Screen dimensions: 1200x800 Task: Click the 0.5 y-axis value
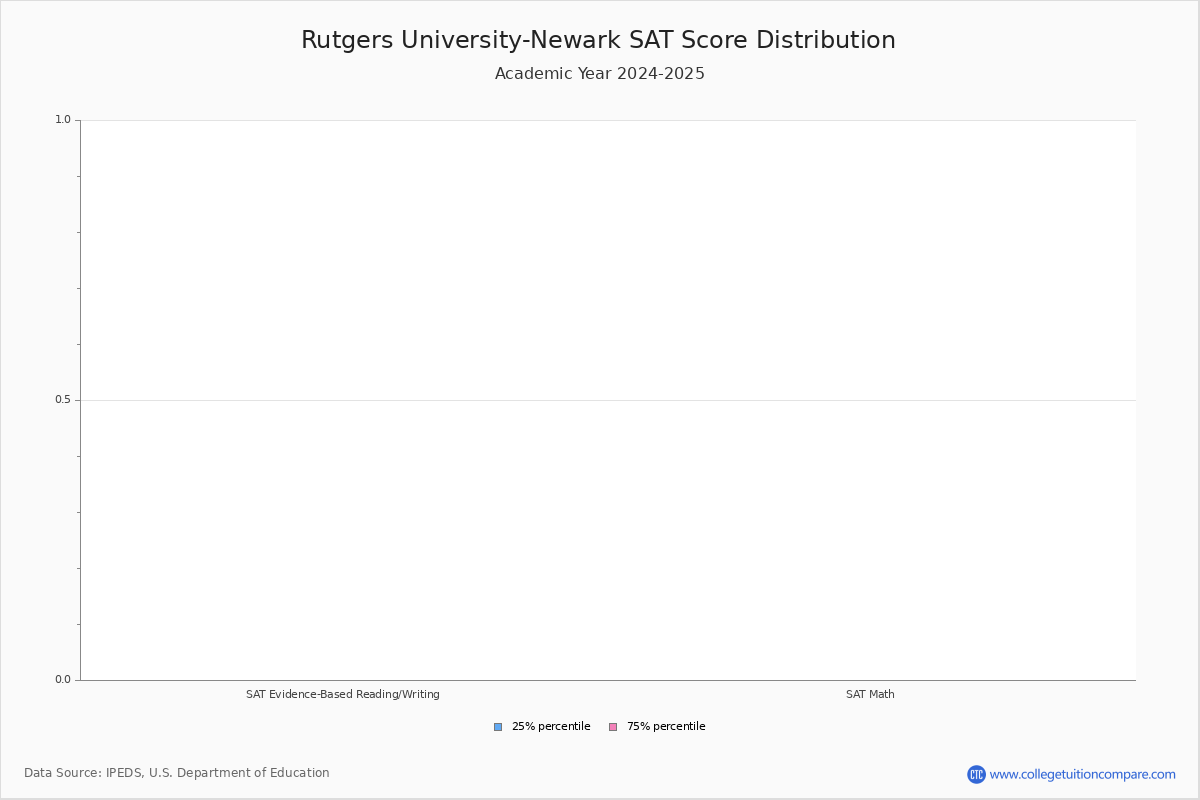click(62, 400)
